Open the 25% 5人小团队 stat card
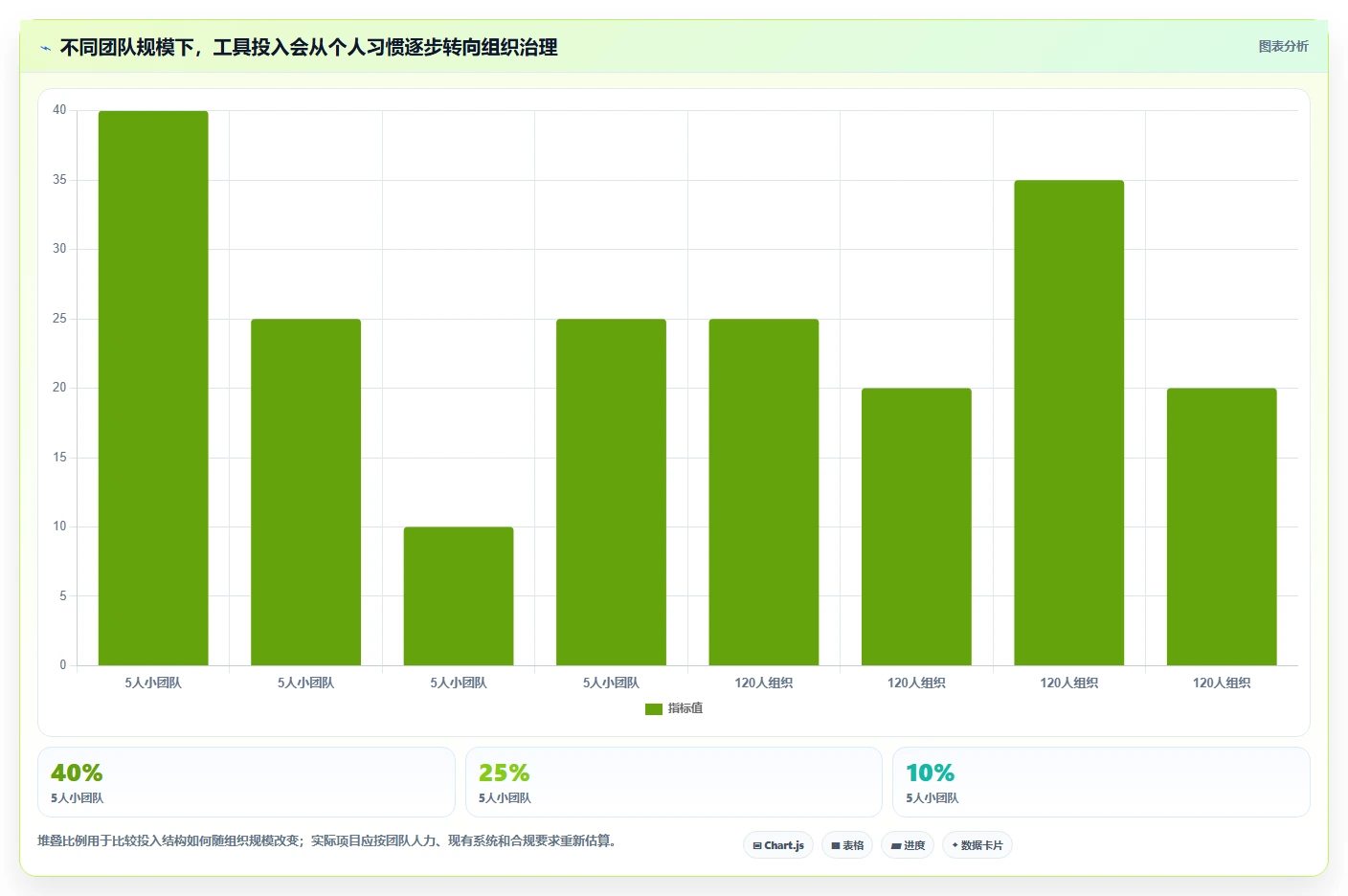1348x896 pixels. (x=674, y=782)
